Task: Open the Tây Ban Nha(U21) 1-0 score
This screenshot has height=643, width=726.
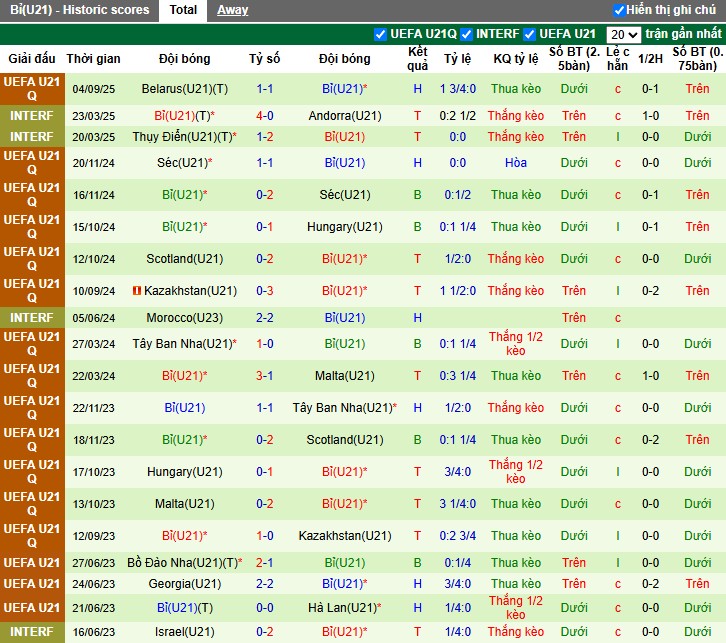Action: point(265,344)
